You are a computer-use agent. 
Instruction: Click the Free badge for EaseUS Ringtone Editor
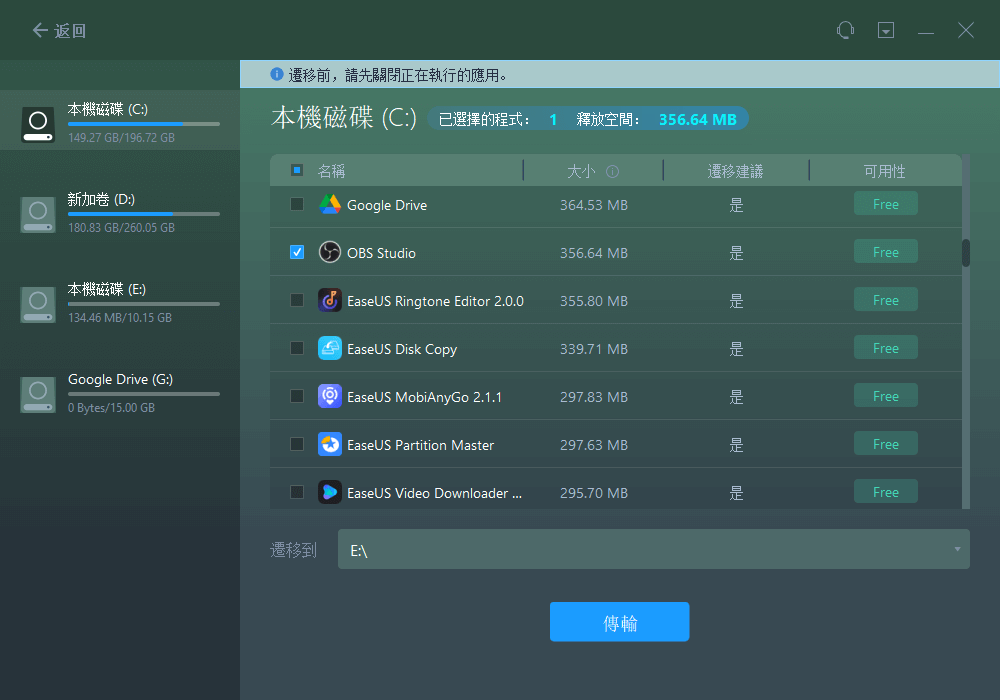(x=886, y=300)
